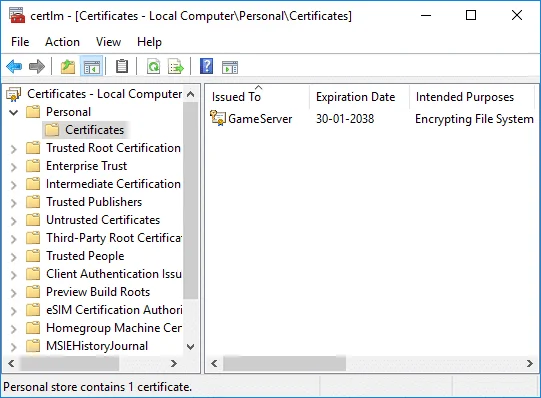Click the Trusted People folder icon
This screenshot has height=398, width=541.
[x=33, y=256]
